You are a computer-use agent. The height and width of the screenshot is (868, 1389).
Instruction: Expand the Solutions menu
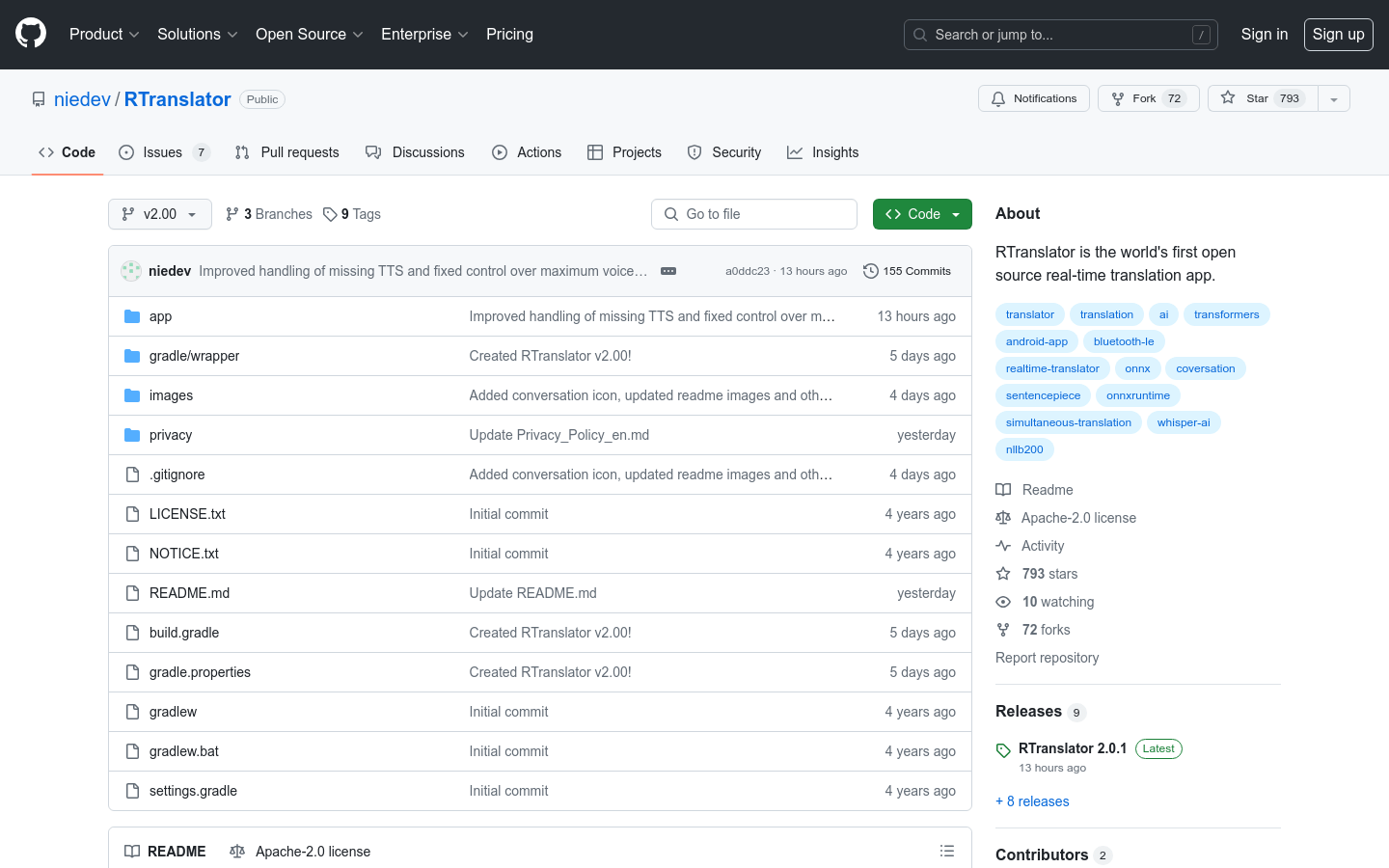pos(198,34)
